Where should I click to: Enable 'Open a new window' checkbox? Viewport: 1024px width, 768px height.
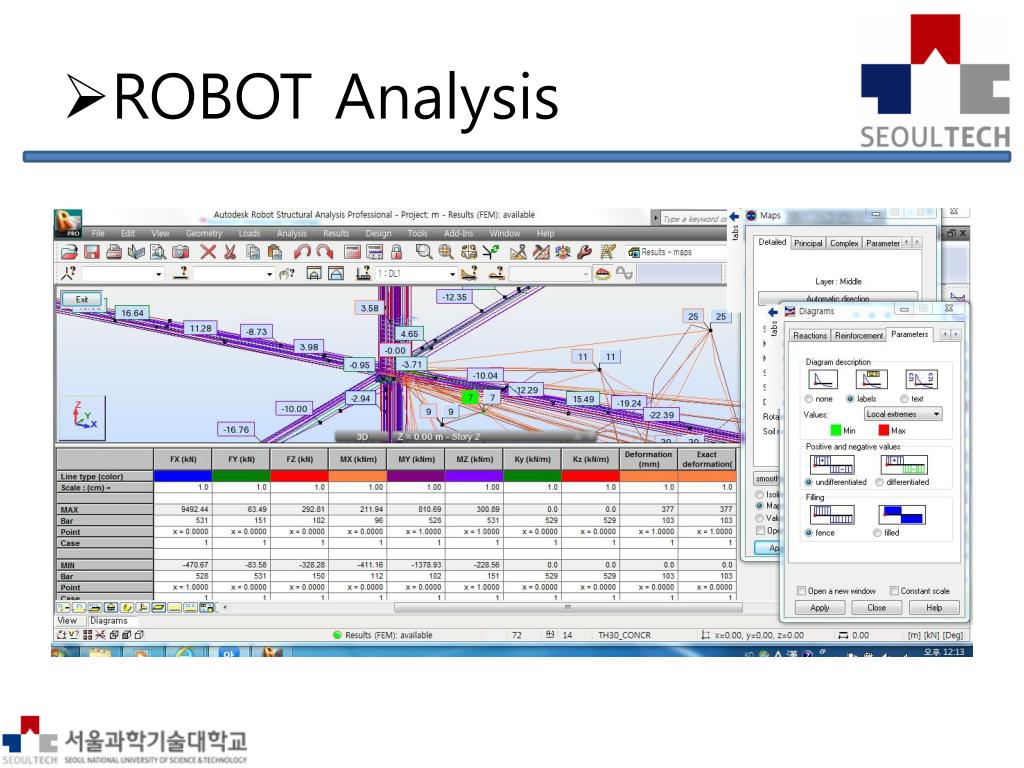[x=801, y=590]
